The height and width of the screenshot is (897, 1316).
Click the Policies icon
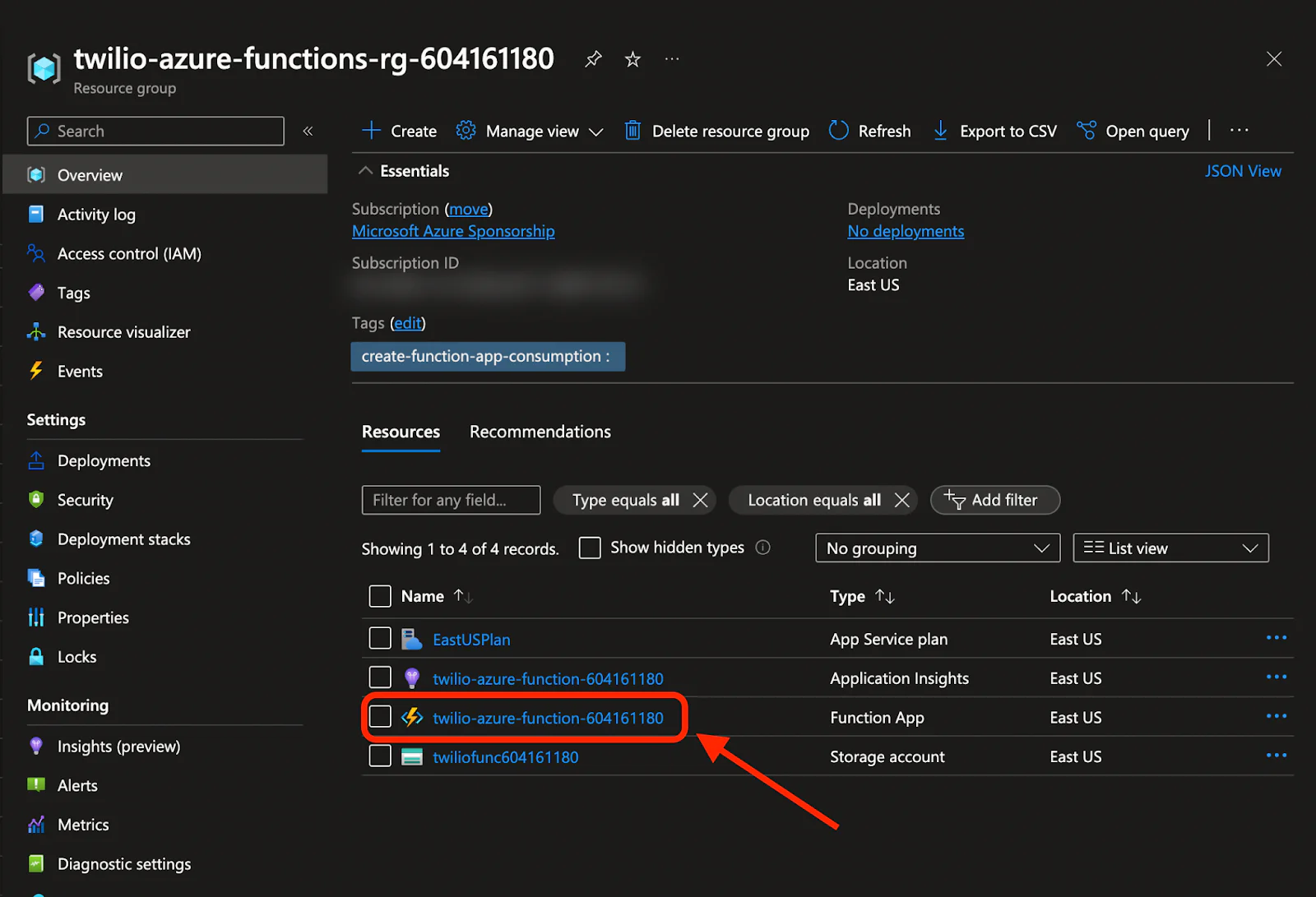[36, 578]
